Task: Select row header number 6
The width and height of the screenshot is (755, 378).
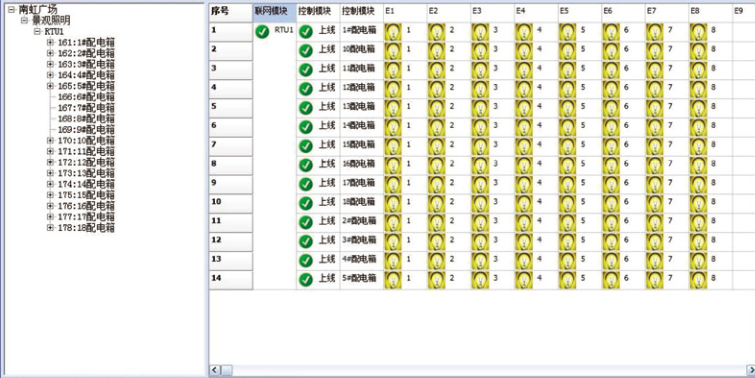Action: (x=231, y=128)
